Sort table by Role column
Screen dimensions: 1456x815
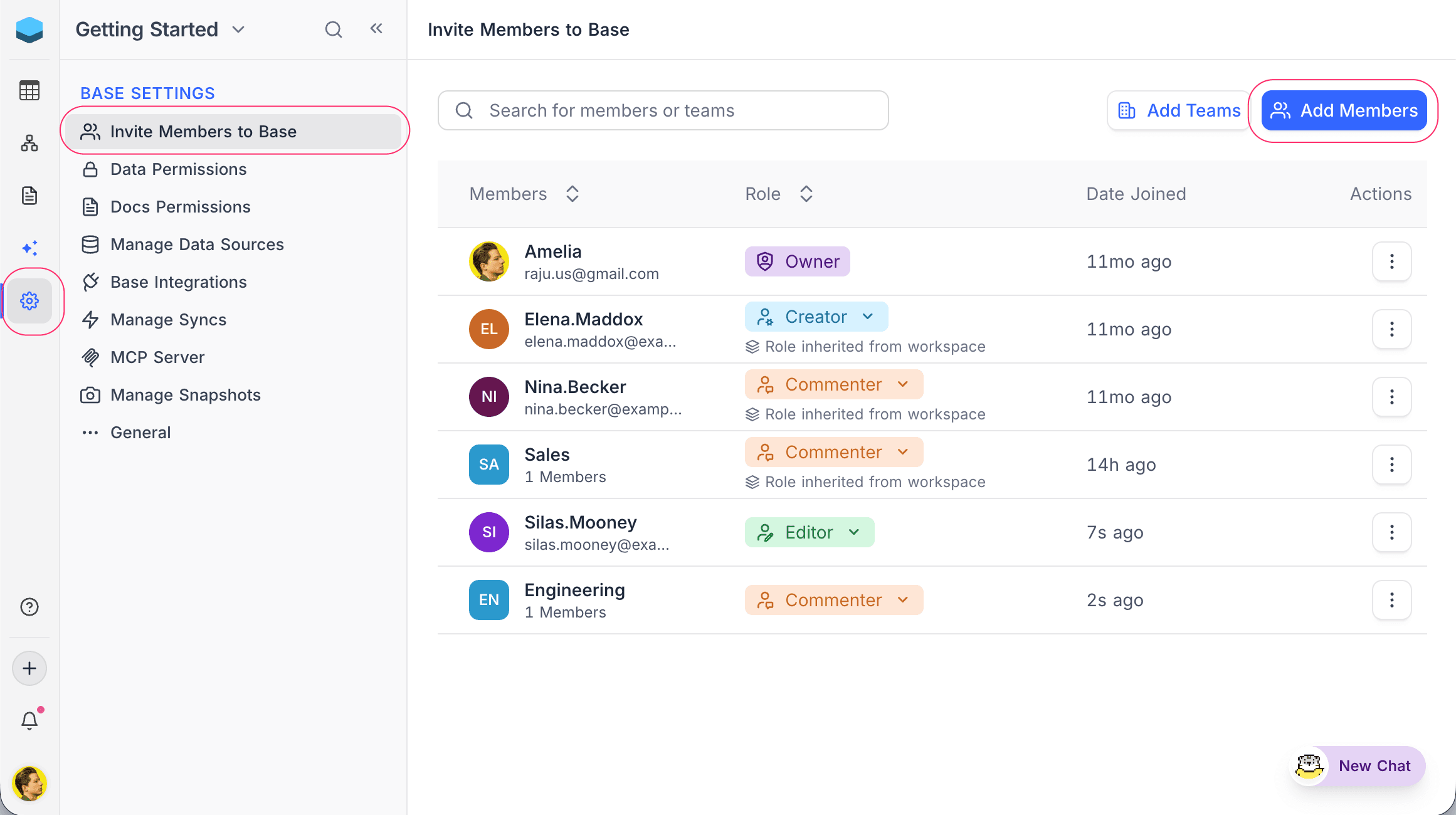click(806, 194)
